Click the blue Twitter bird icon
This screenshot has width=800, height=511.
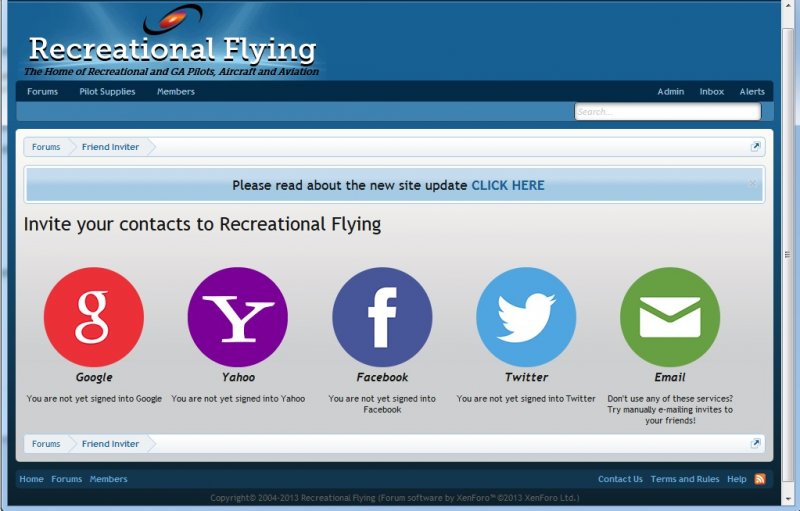pyautogui.click(x=526, y=317)
